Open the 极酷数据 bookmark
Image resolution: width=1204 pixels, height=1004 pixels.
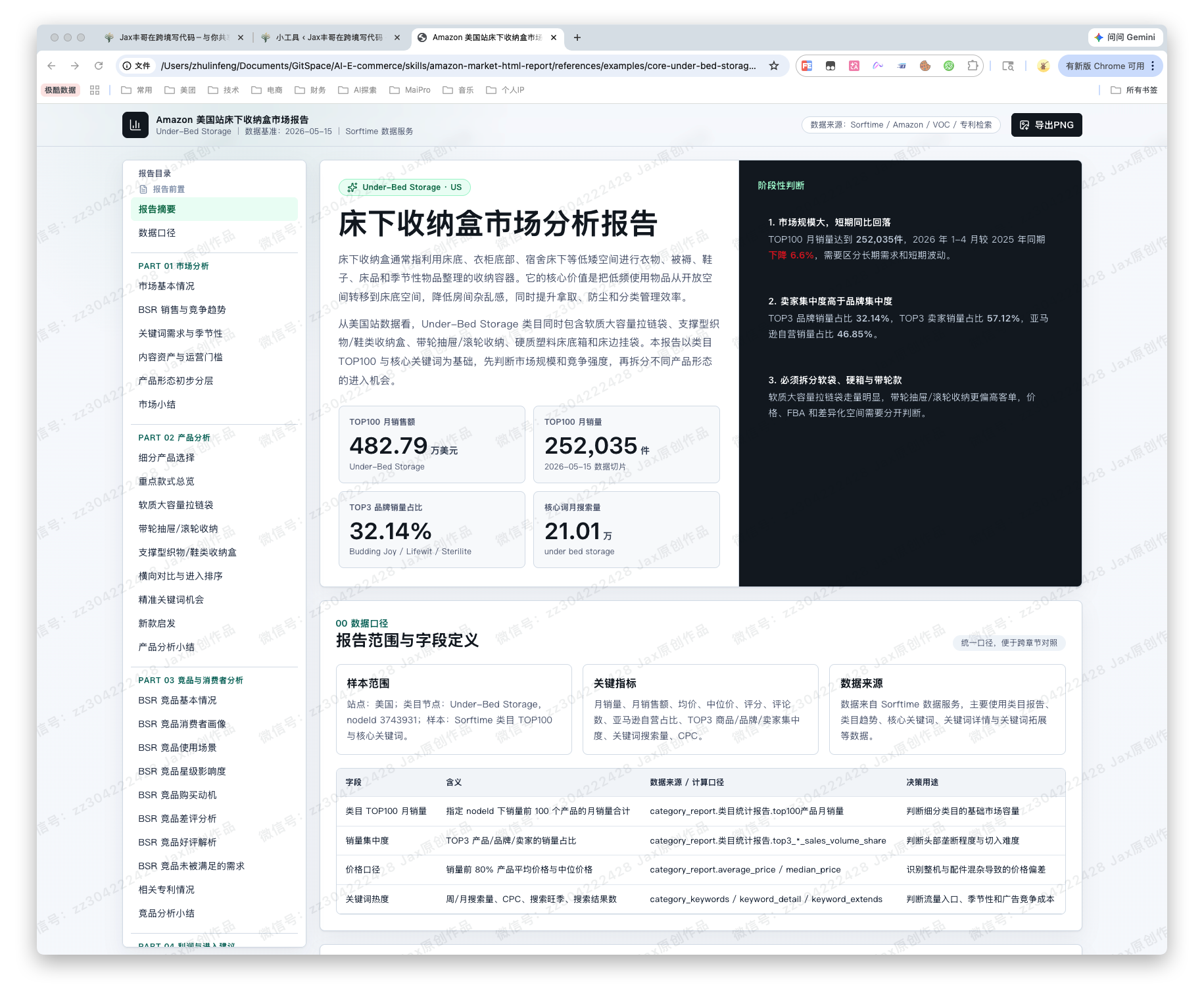tap(60, 90)
